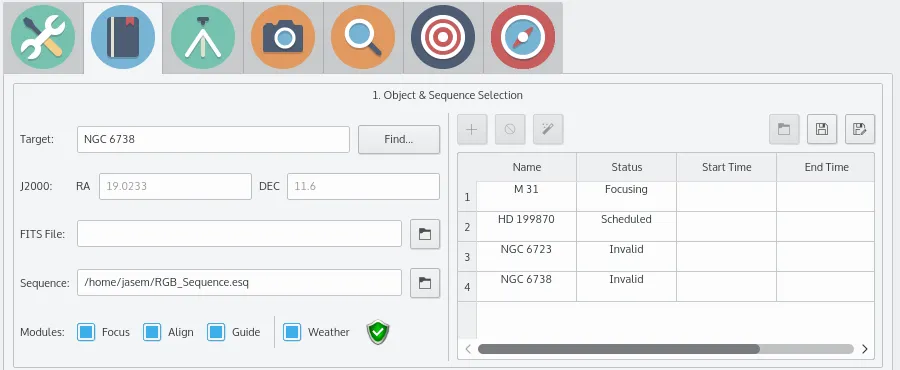
Task: Open the Mount tab with tripod icon
Action: click(x=203, y=37)
